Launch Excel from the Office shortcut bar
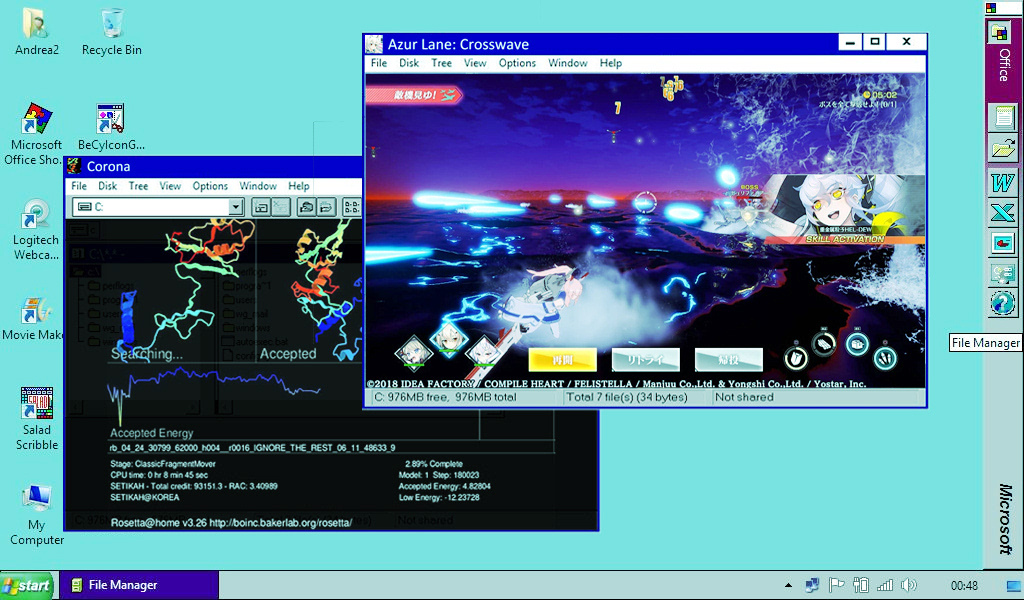1024x600 pixels. 1003,213
